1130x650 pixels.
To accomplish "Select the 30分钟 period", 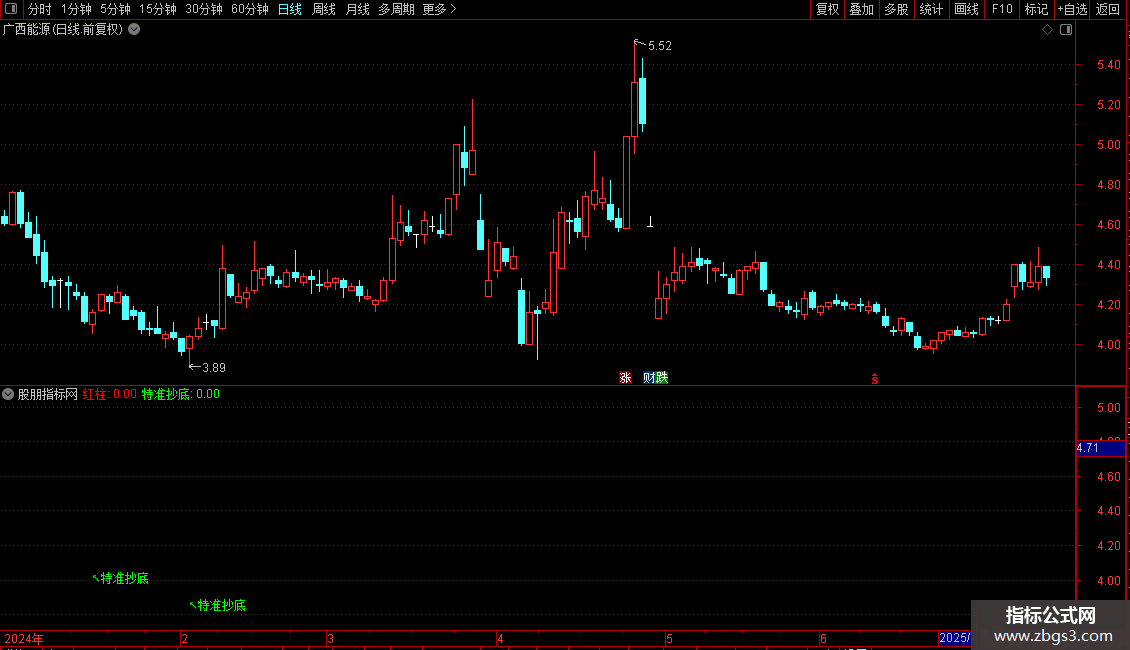I will tap(204, 9).
